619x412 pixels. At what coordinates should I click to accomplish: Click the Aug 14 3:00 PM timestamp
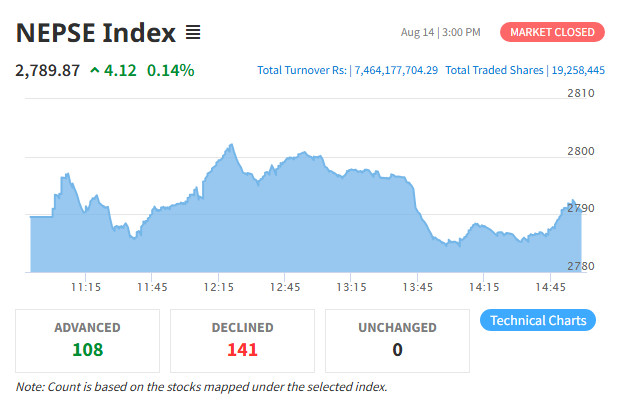pos(441,32)
